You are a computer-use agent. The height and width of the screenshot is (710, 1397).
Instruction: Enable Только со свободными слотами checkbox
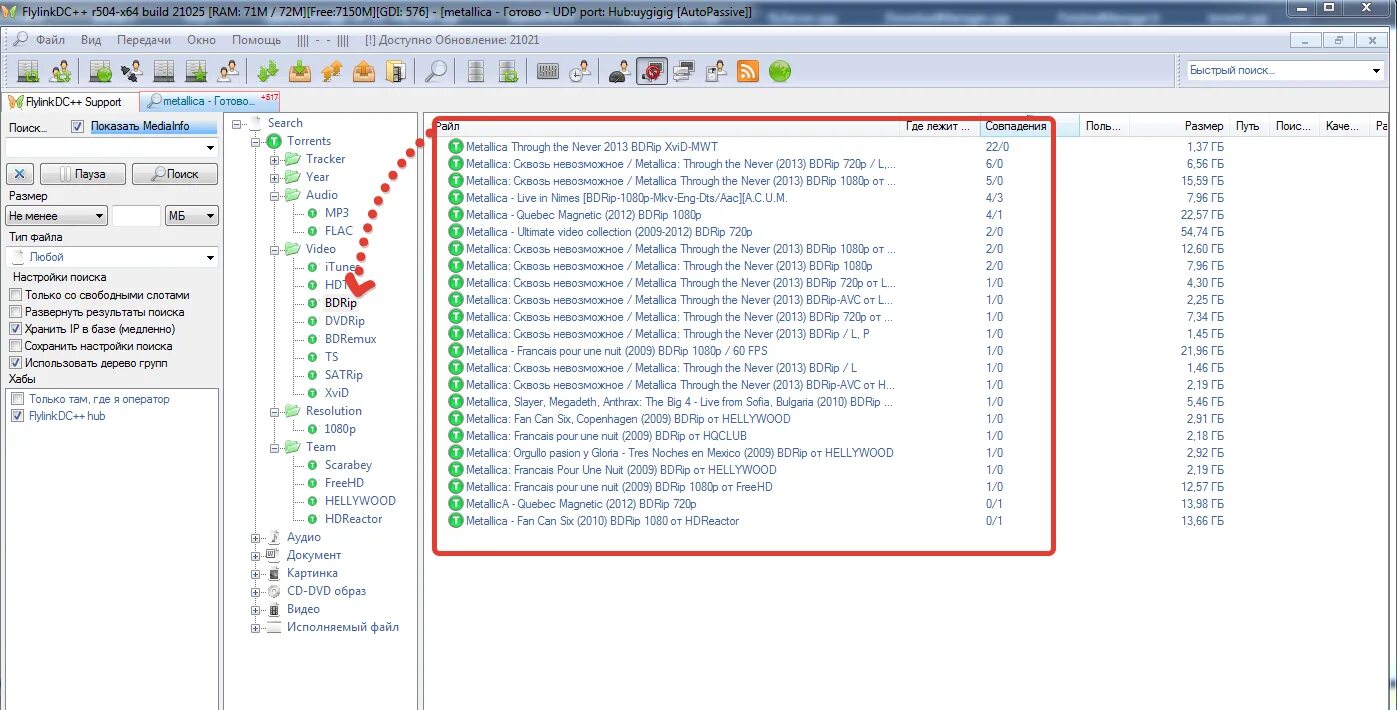pyautogui.click(x=15, y=295)
